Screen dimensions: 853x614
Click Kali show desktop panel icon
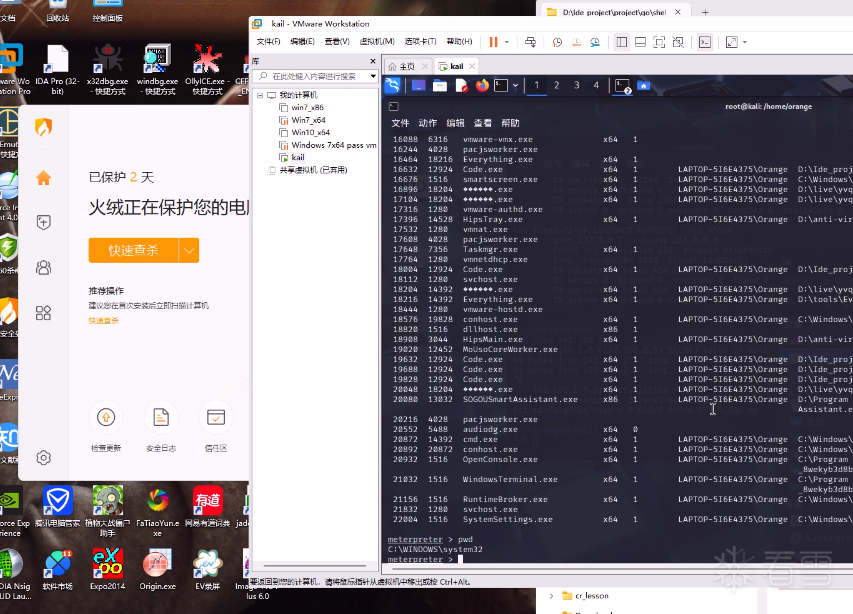tap(418, 85)
